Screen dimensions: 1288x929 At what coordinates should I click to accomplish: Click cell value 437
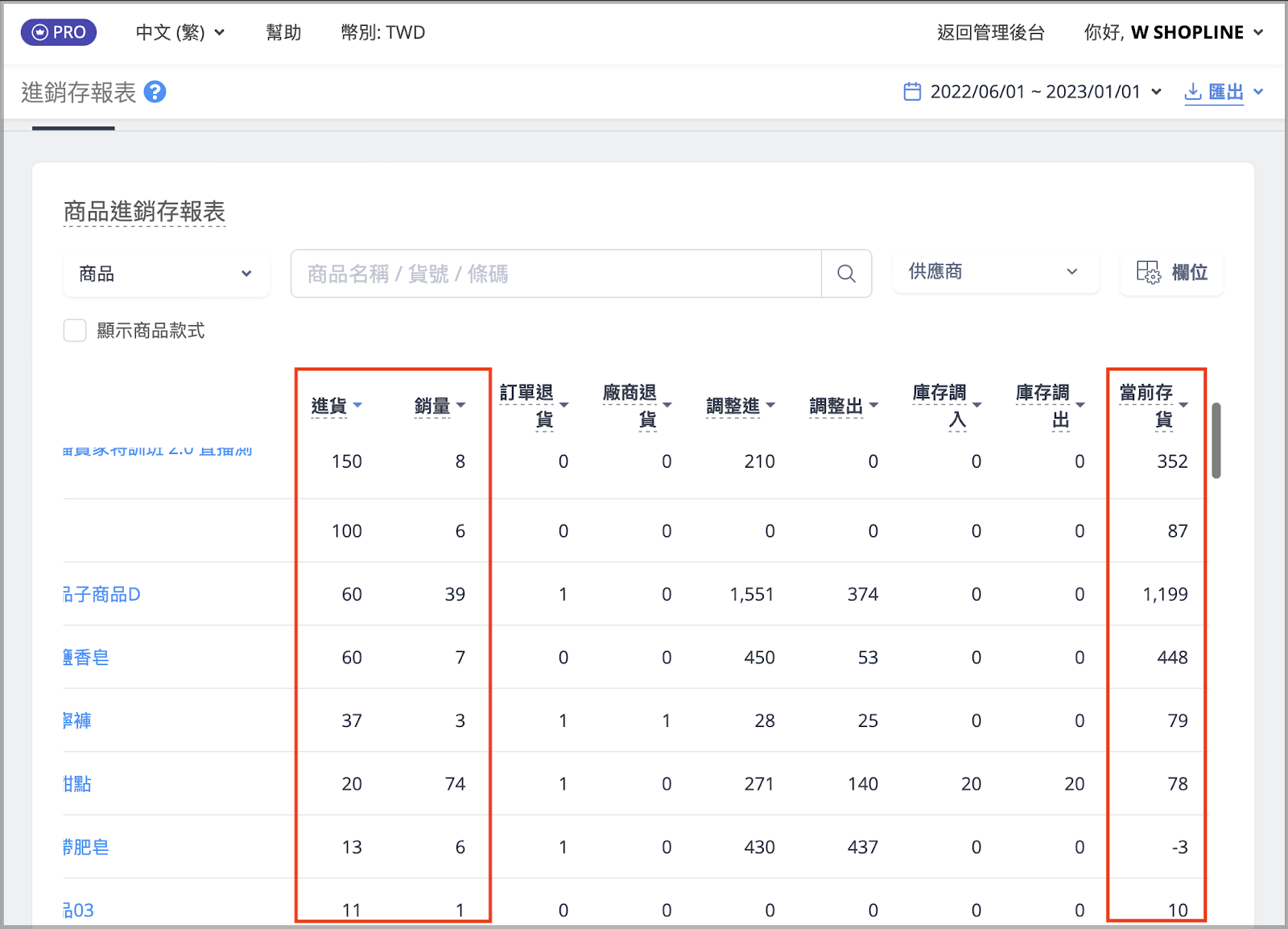[863, 847]
